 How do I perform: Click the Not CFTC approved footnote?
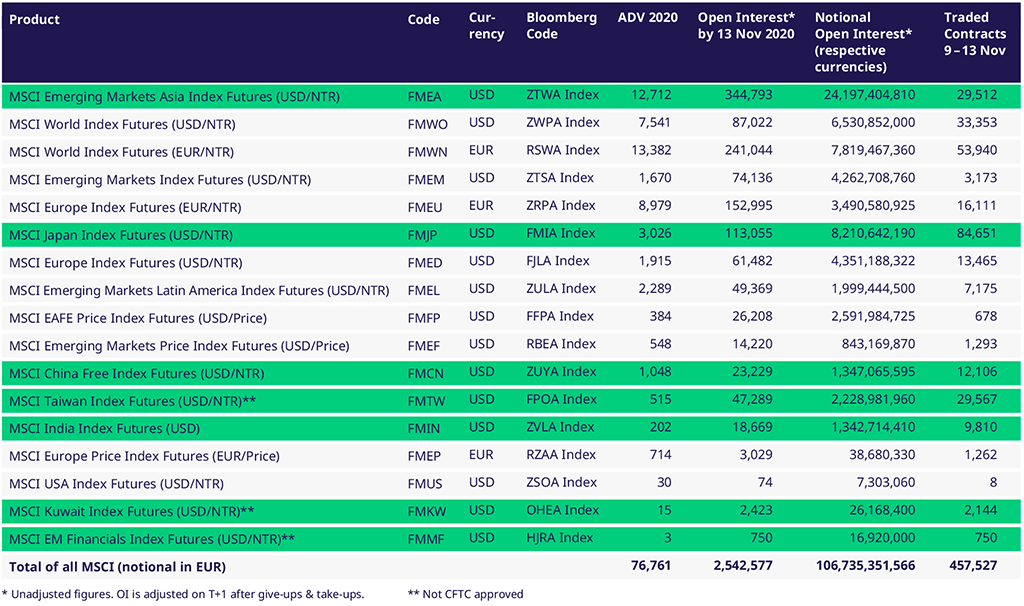[x=465, y=594]
